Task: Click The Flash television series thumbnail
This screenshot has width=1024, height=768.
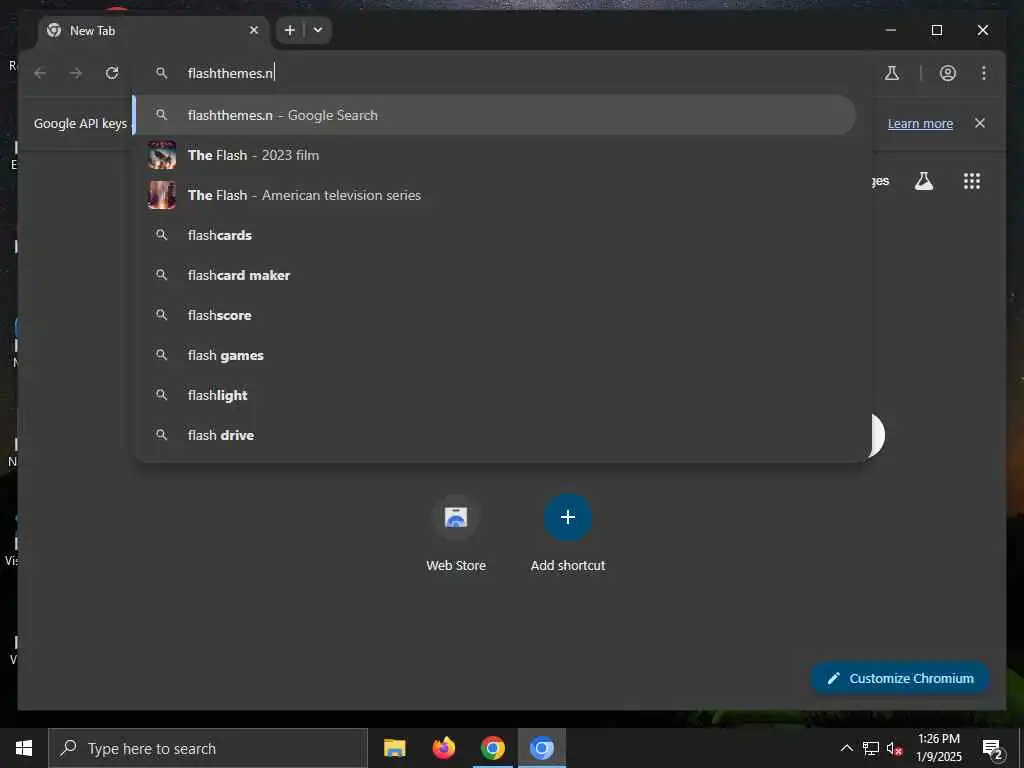Action: [162, 195]
